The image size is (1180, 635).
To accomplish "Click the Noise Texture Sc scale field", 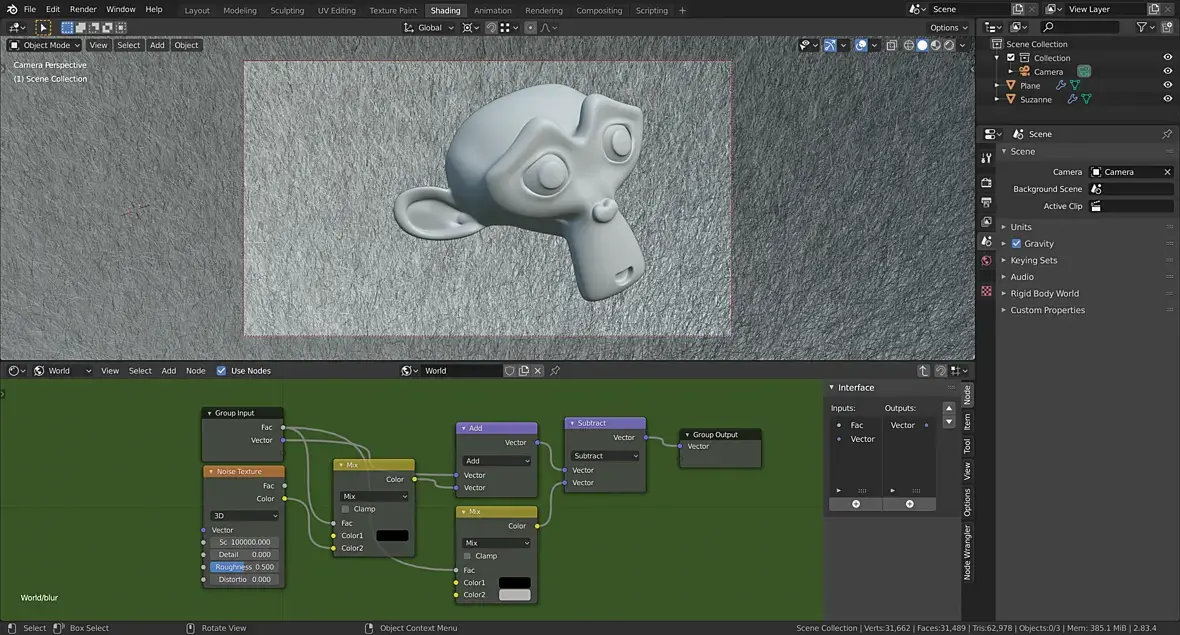I will coord(243,542).
